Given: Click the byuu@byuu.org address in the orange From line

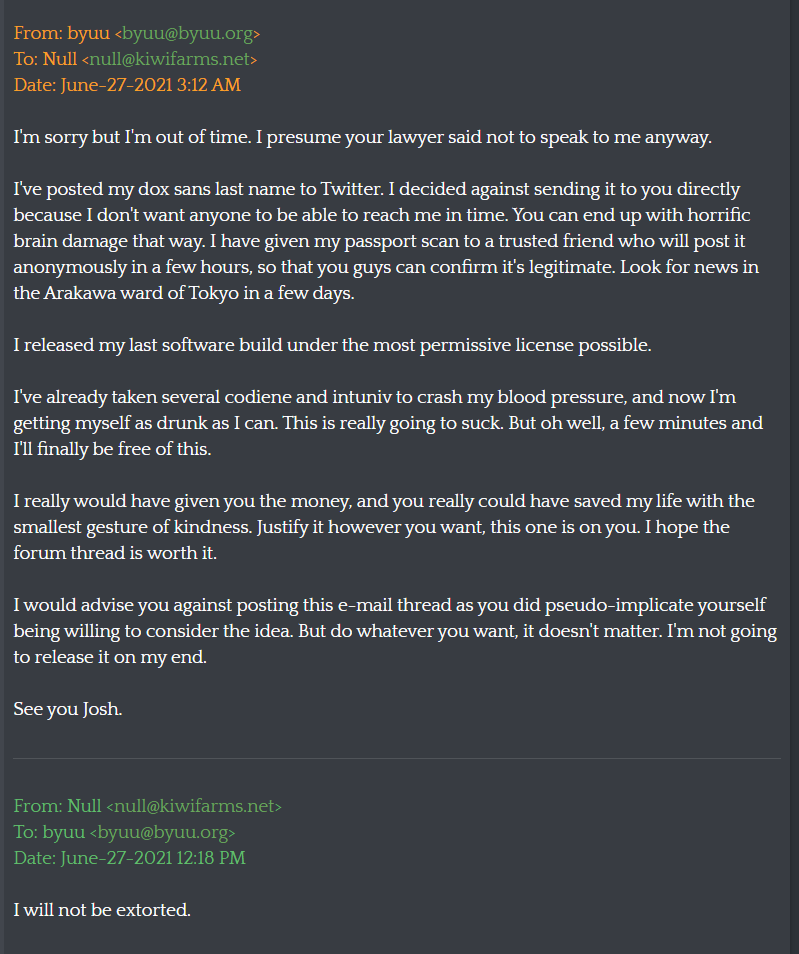Looking at the screenshot, I should (187, 33).
